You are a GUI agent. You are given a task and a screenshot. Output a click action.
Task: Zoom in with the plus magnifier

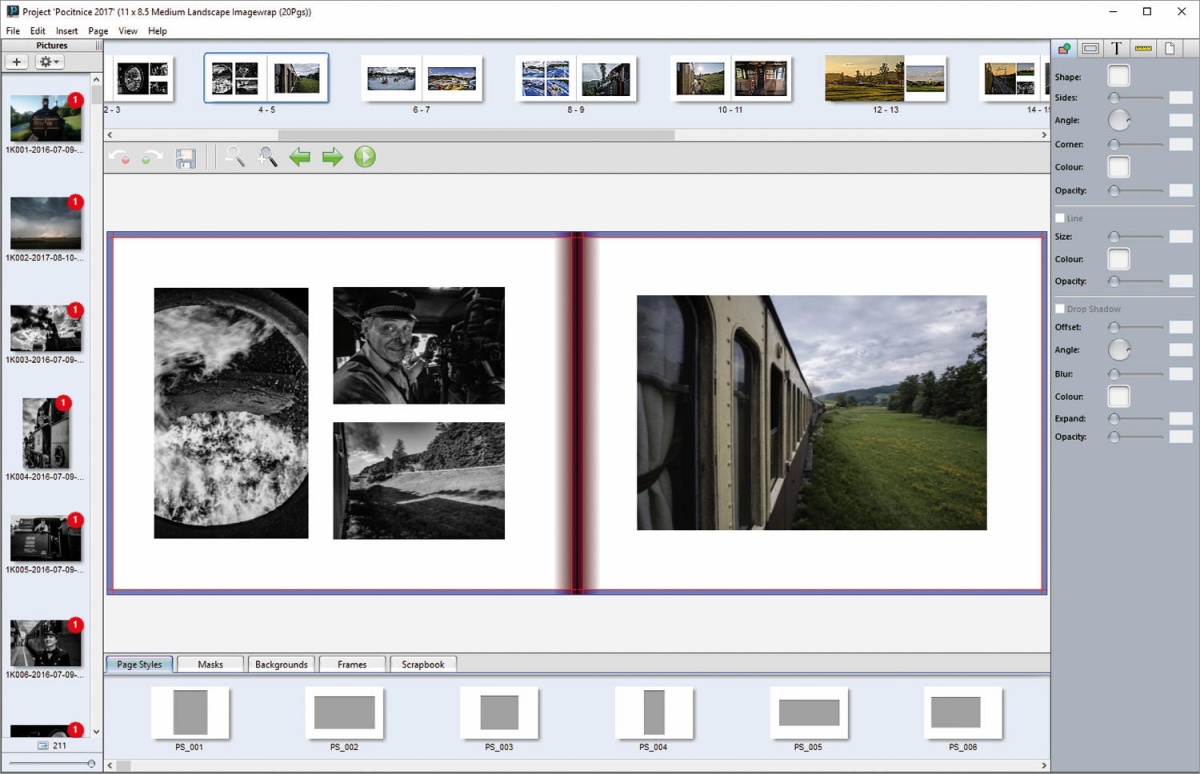click(x=267, y=157)
